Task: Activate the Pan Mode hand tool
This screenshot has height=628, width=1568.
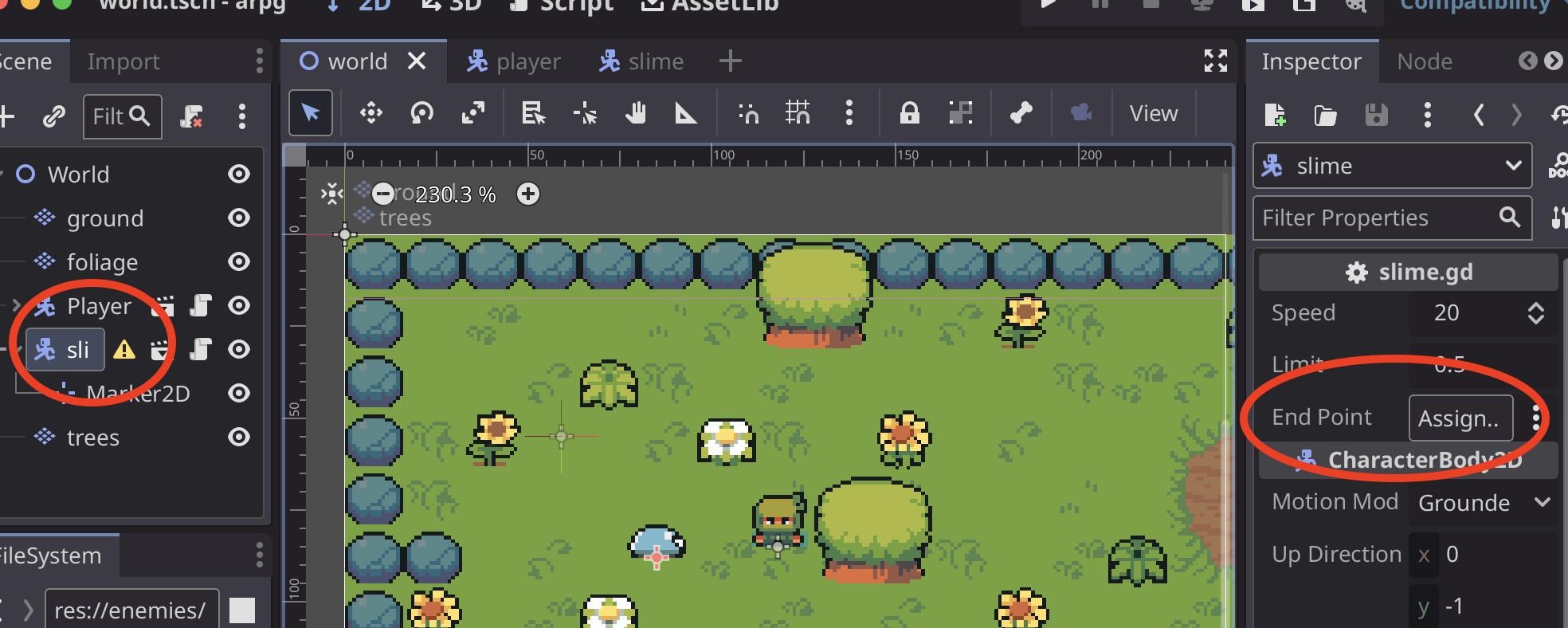Action: (635, 114)
